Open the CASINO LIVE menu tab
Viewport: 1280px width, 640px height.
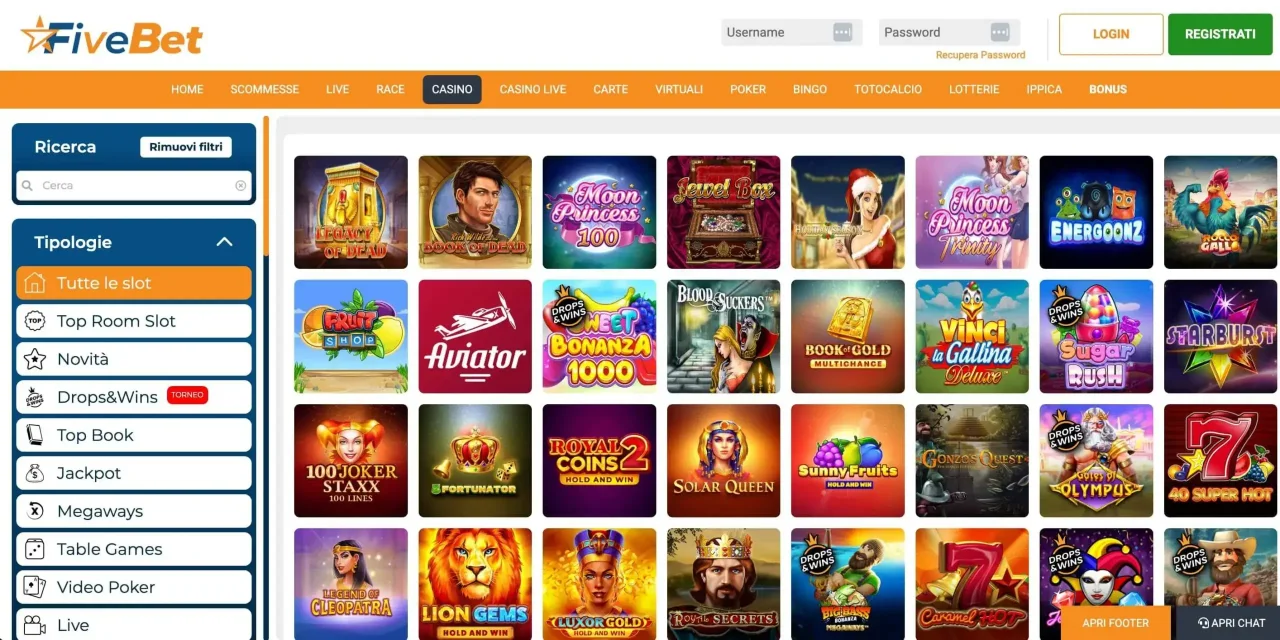click(533, 89)
